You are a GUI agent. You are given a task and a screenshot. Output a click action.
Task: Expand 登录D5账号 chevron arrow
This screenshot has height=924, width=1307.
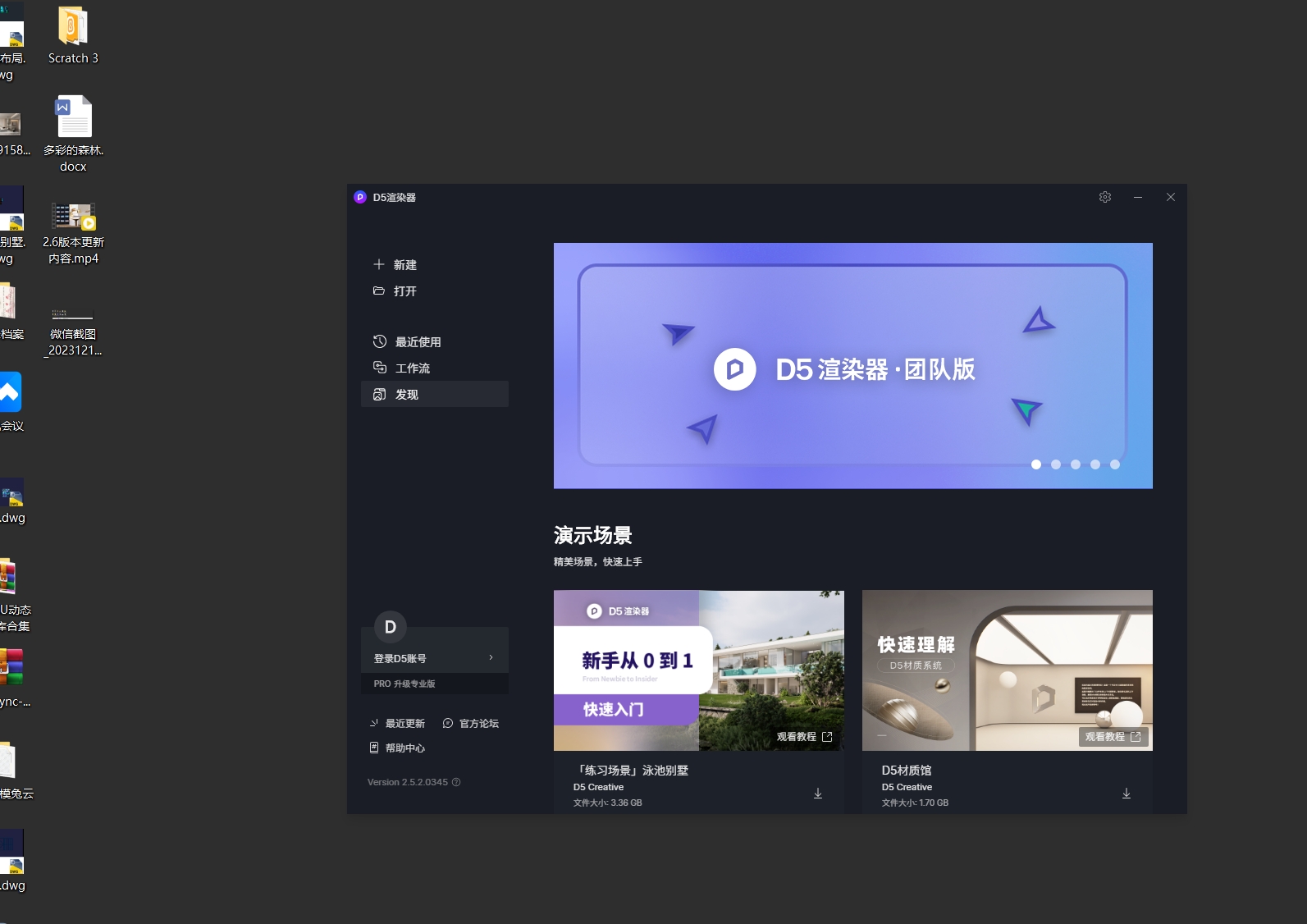491,657
